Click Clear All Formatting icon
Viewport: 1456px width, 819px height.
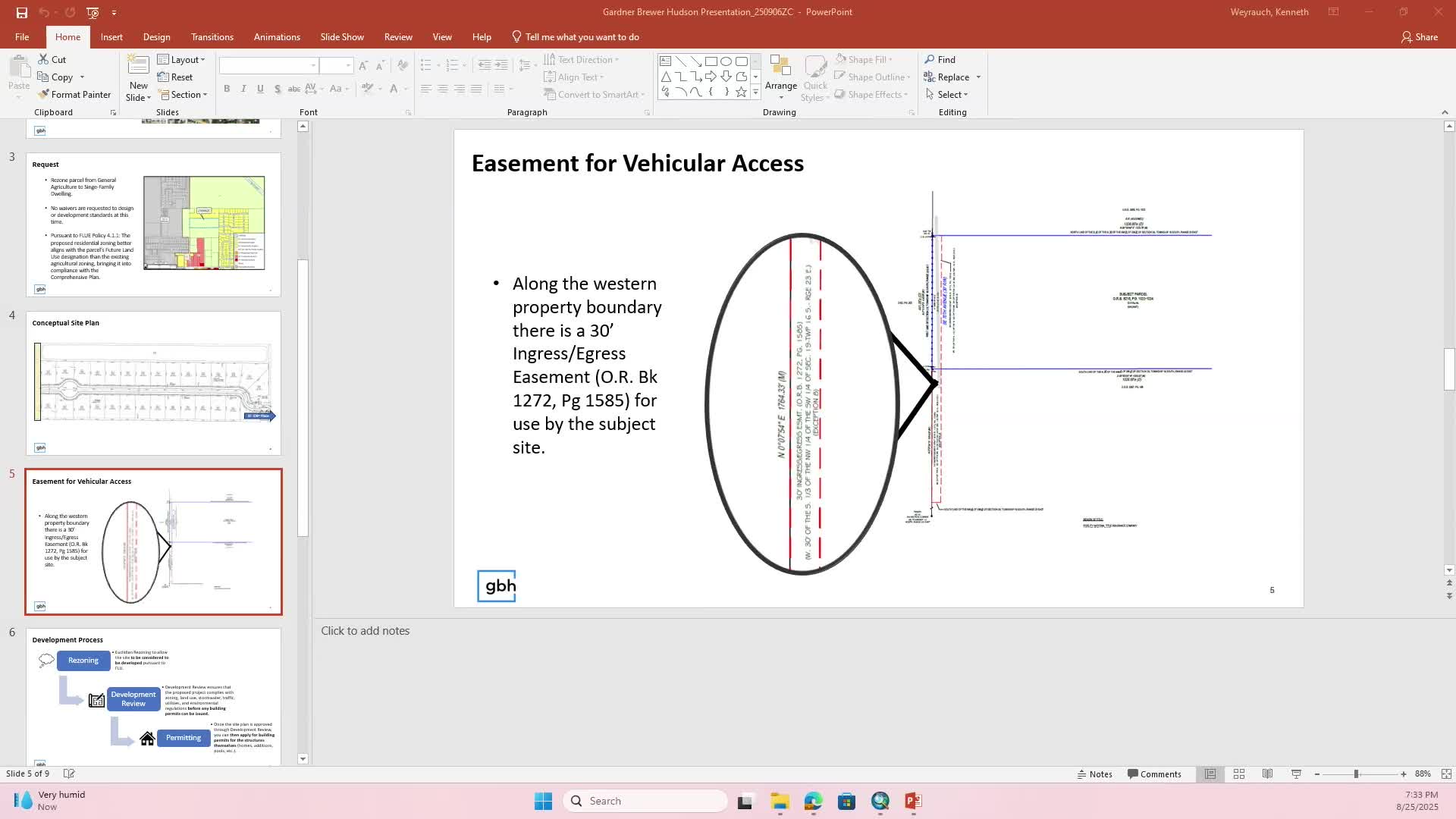point(403,66)
